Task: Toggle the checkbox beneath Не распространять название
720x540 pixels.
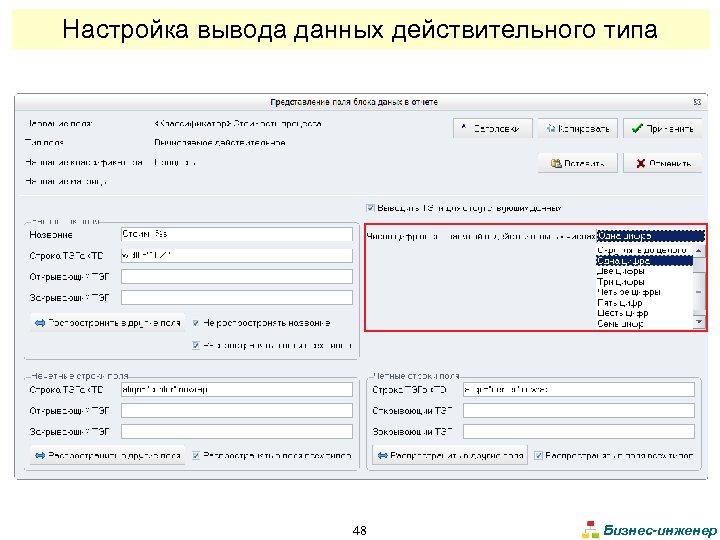Action: tap(196, 345)
